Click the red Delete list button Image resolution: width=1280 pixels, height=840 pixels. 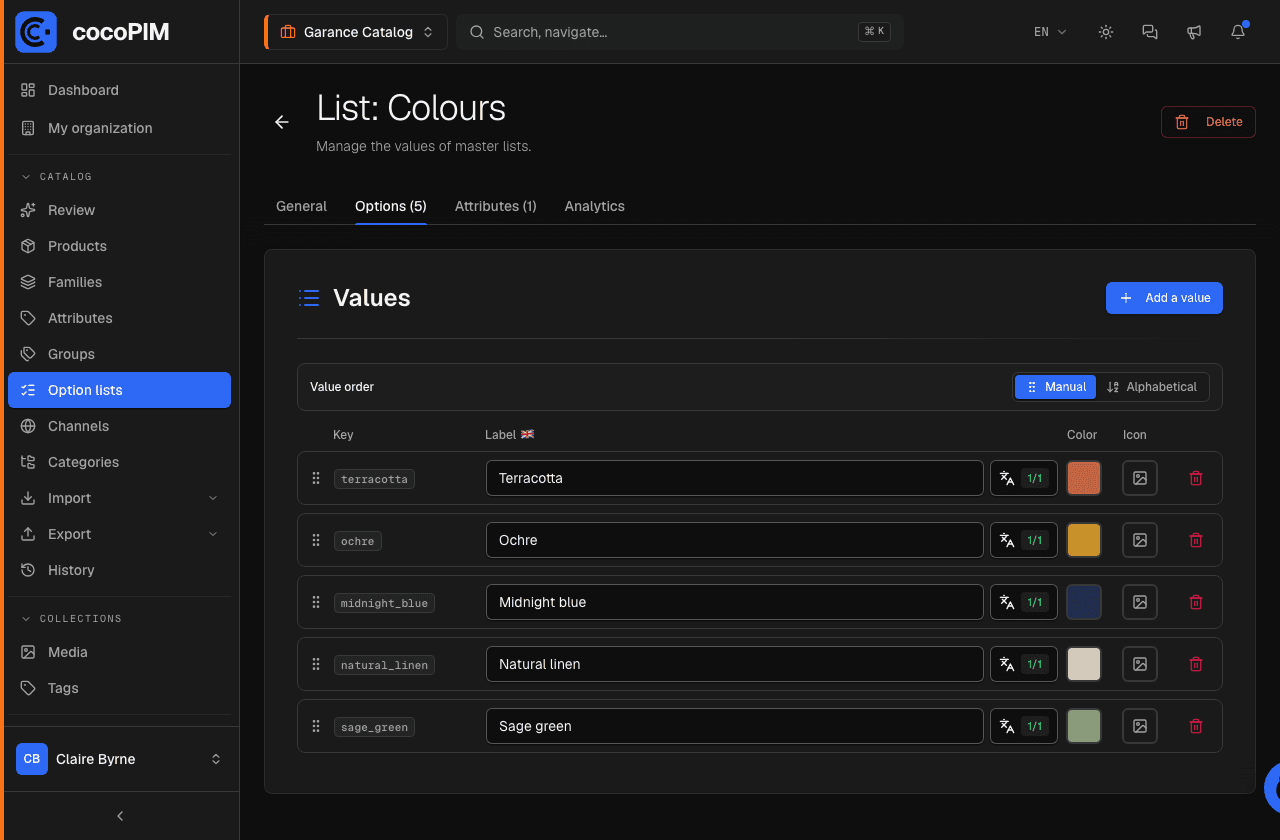click(x=1208, y=122)
